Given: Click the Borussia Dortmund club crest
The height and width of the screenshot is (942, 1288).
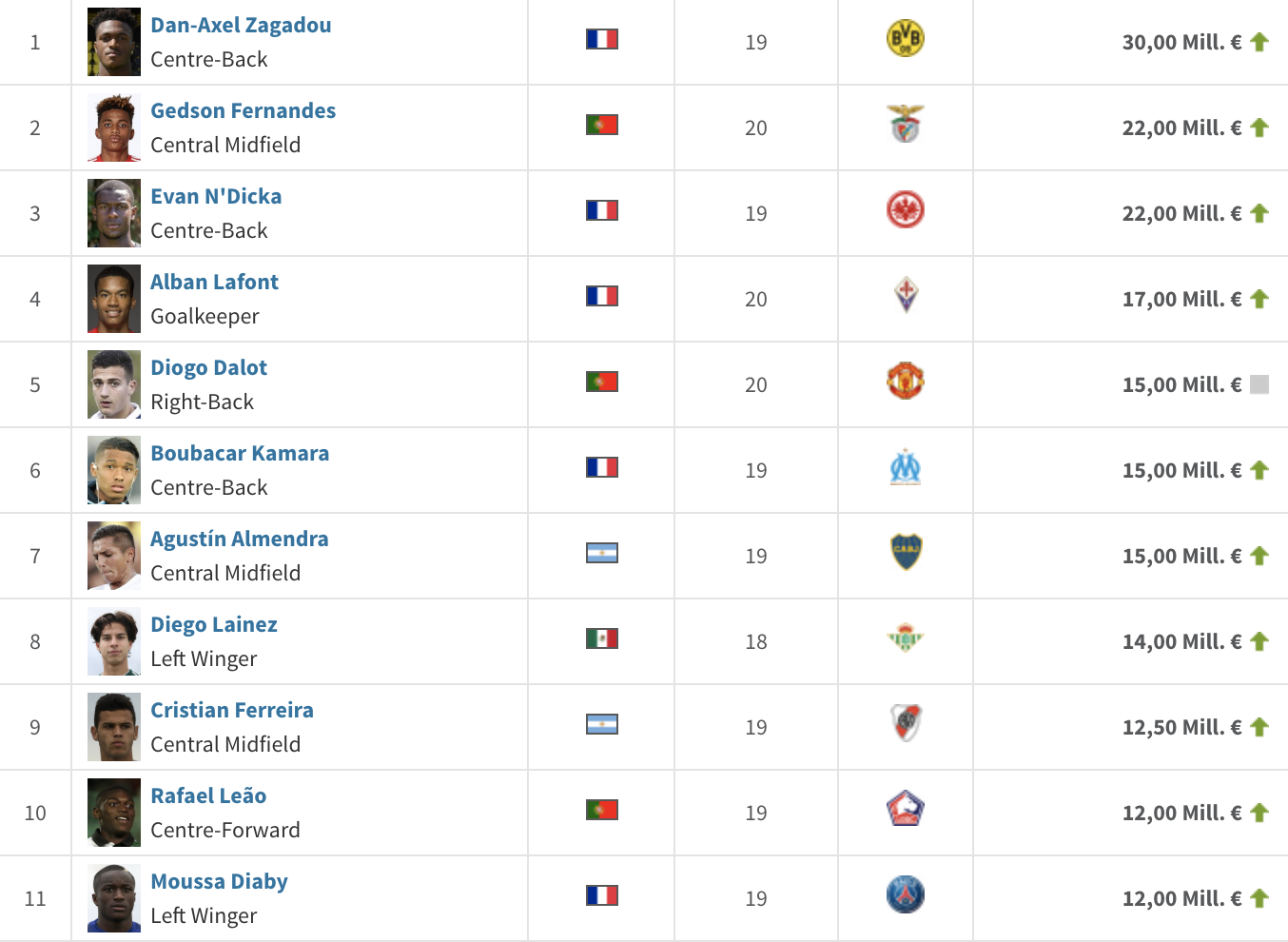Looking at the screenshot, I should 904,42.
